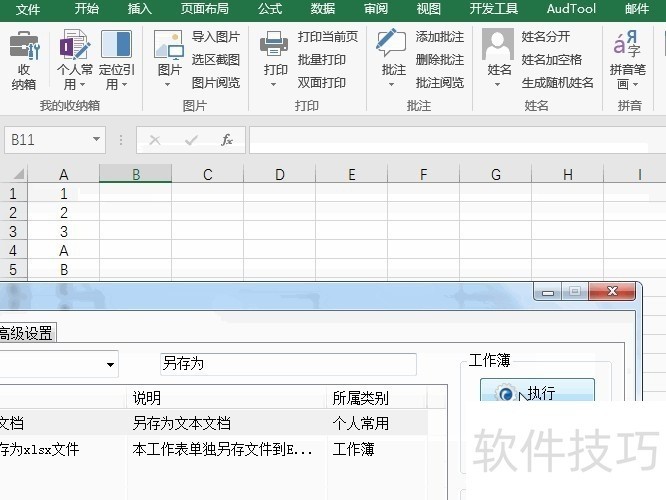The width and height of the screenshot is (666, 500).
Task: Click 生成随机姓名 command
Action: [x=557, y=82]
